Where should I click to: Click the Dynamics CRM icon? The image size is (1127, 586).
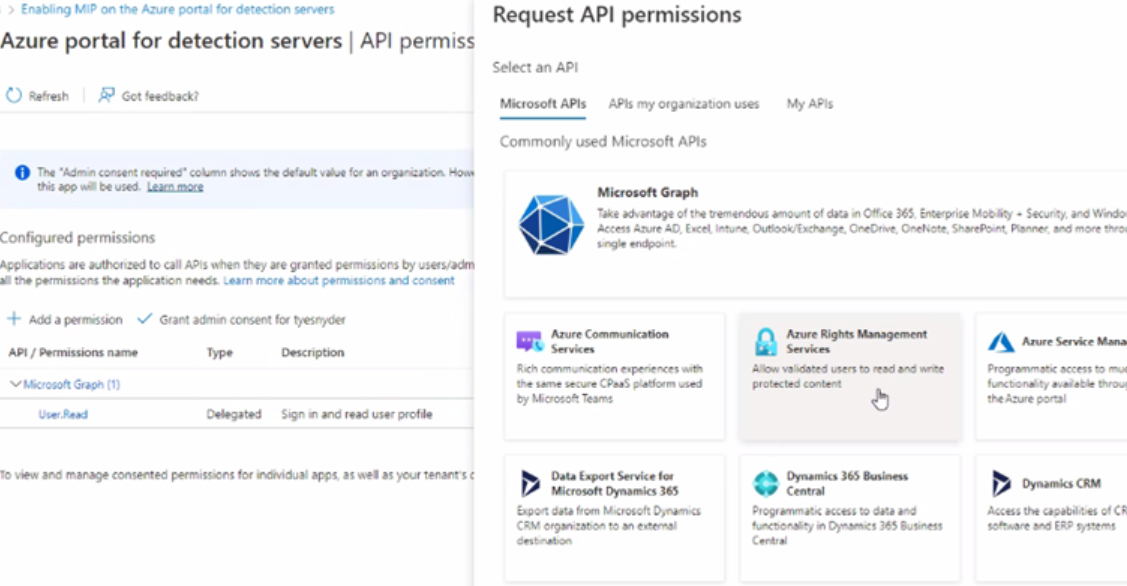[1000, 483]
